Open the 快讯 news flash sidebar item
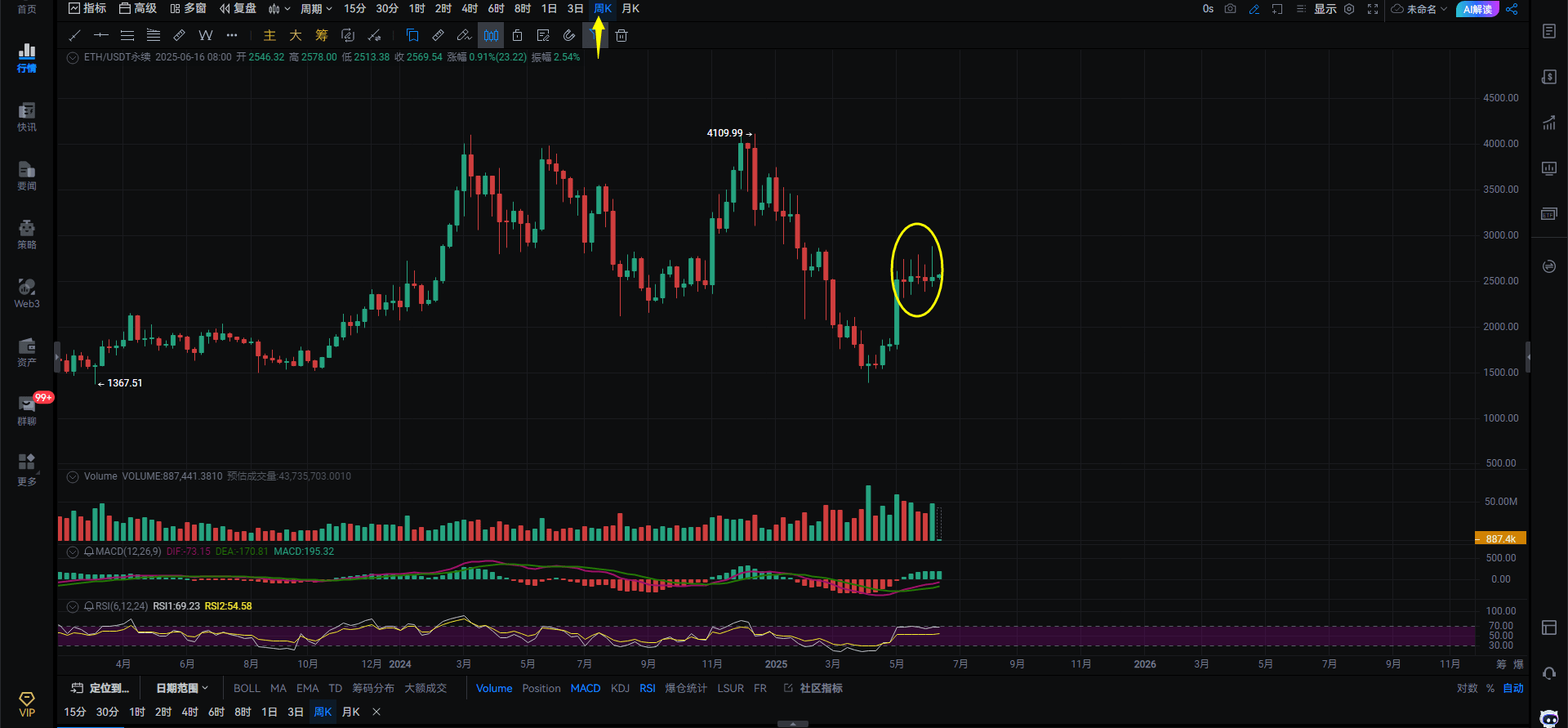1568x728 pixels. tap(27, 117)
